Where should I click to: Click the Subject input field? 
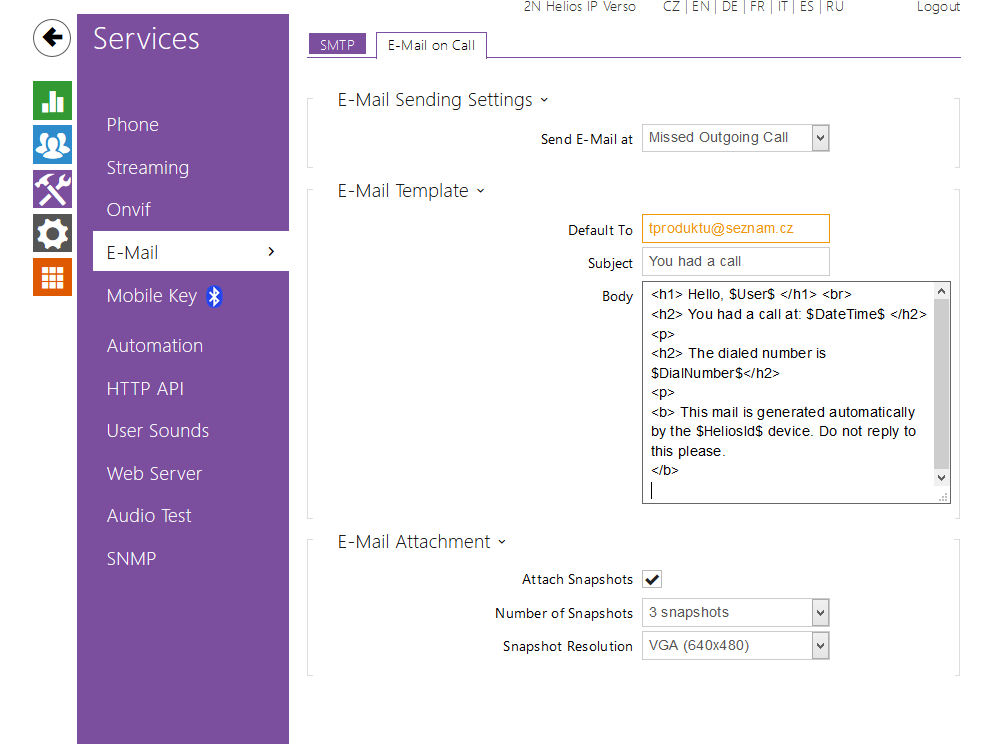pyautogui.click(x=735, y=262)
